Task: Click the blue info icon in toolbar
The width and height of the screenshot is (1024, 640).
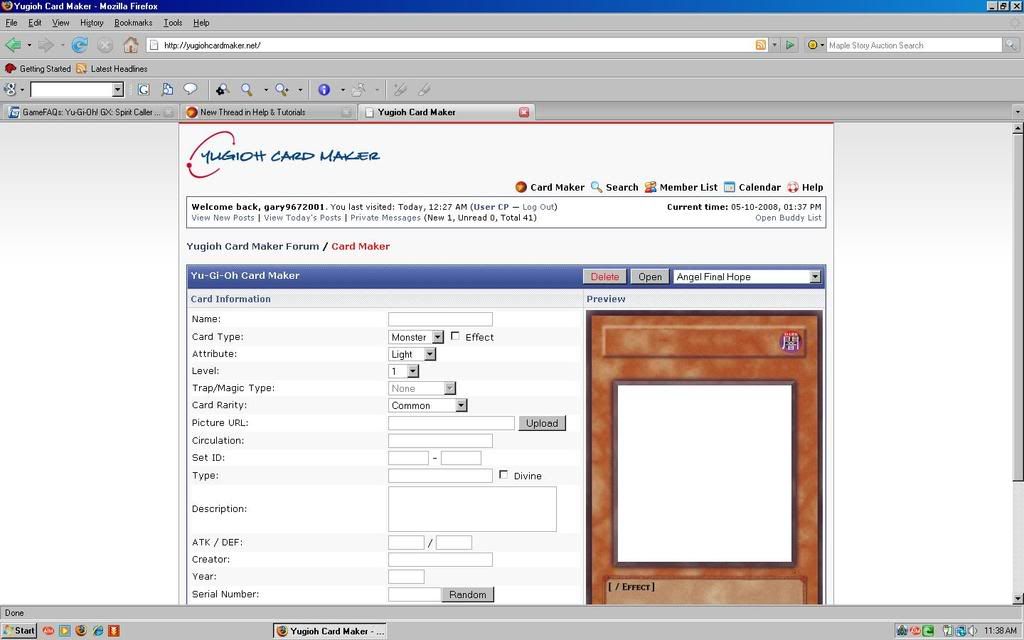Action: coord(324,90)
